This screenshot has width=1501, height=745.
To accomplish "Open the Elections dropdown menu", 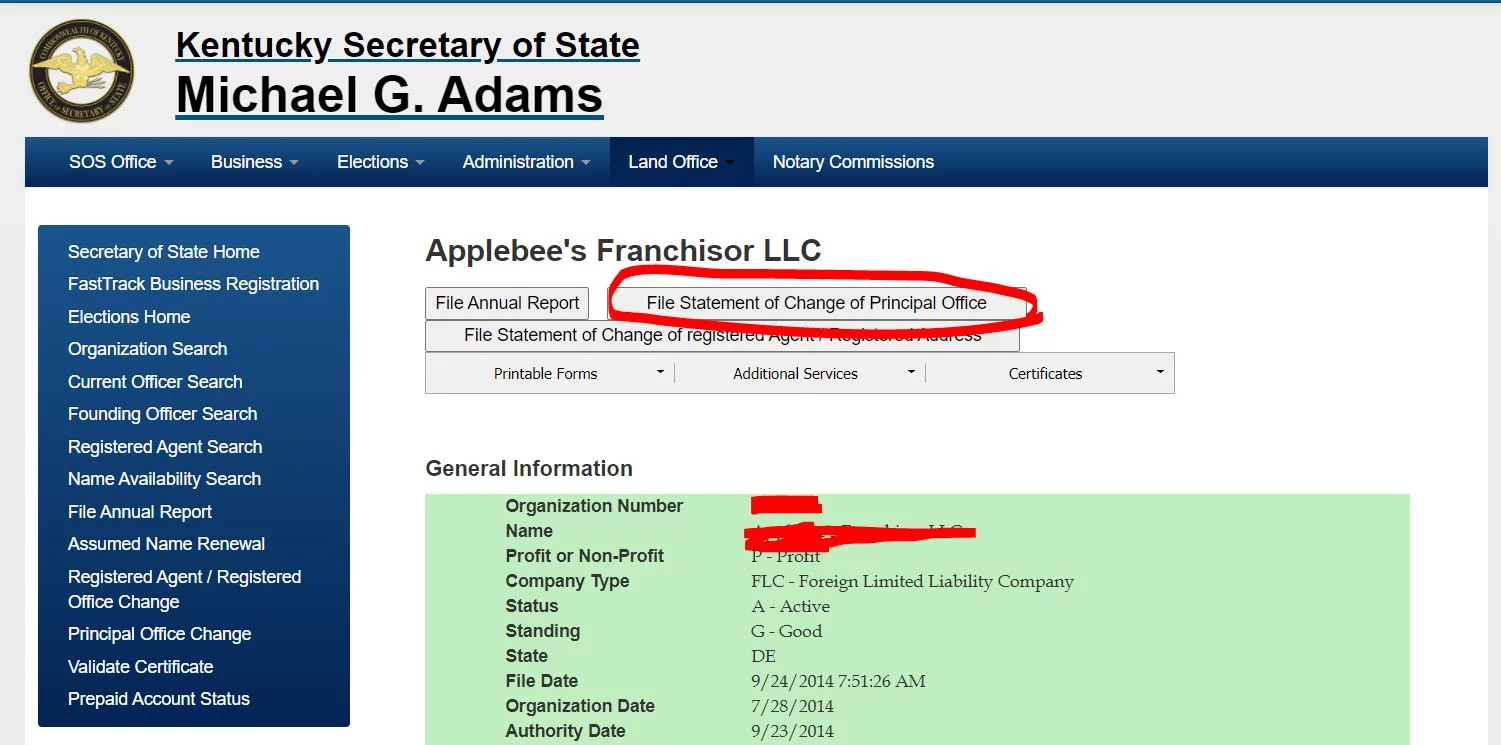I will pyautogui.click(x=380, y=162).
